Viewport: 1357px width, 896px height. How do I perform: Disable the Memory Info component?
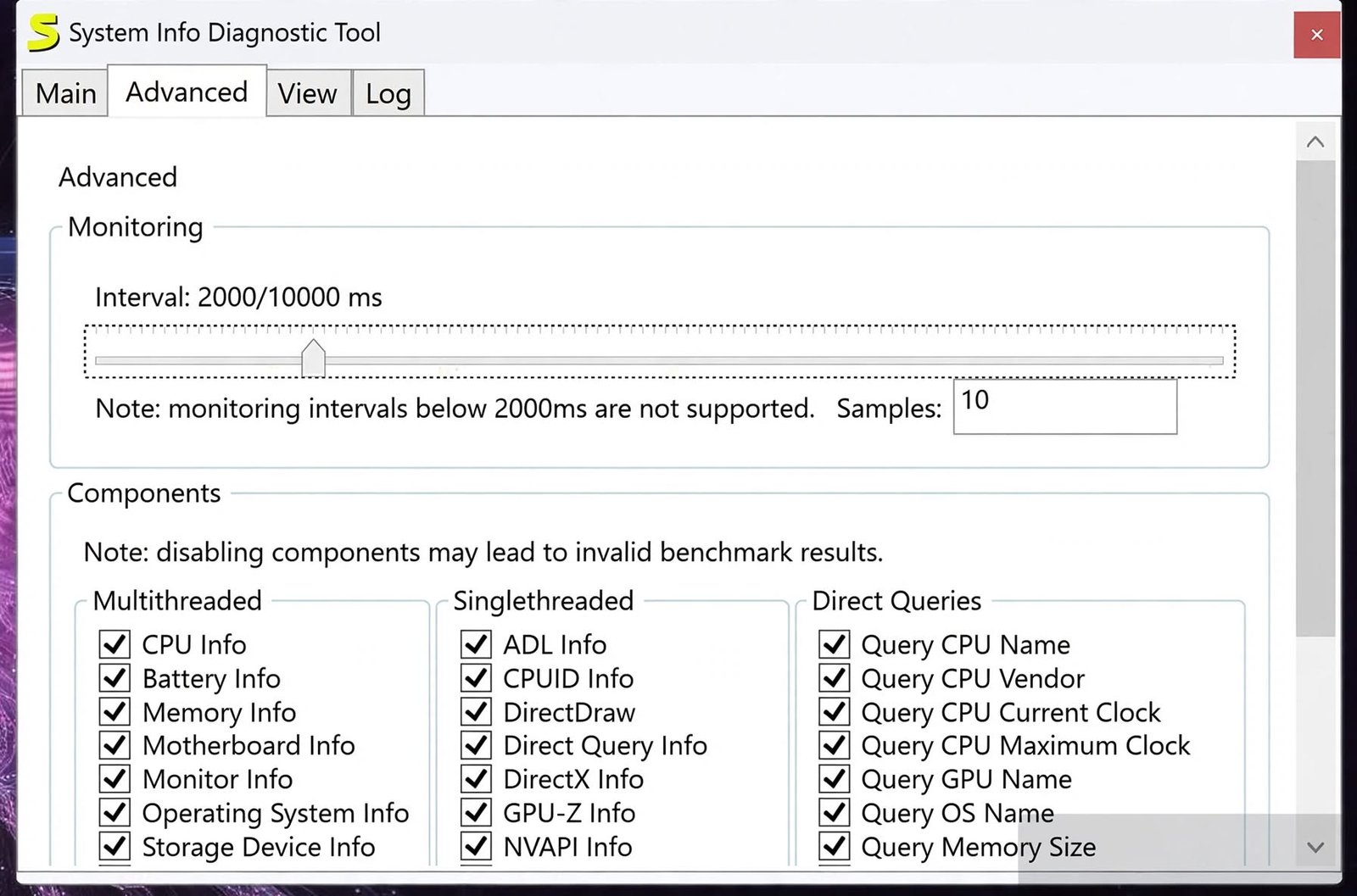(114, 712)
